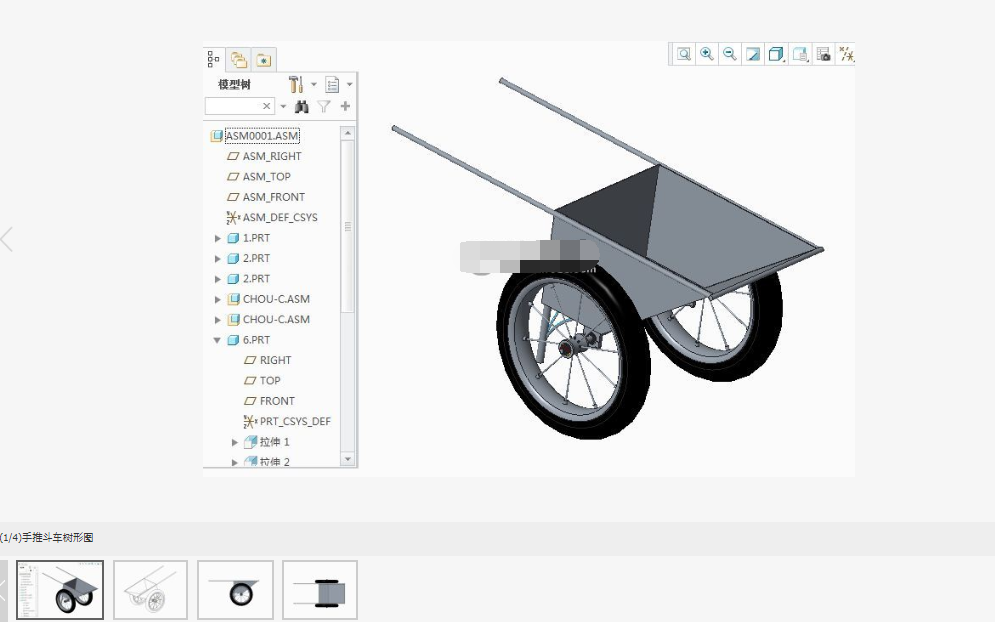995x632 pixels.
Task: Open the Saved Orientations icon
Action: (x=800, y=54)
